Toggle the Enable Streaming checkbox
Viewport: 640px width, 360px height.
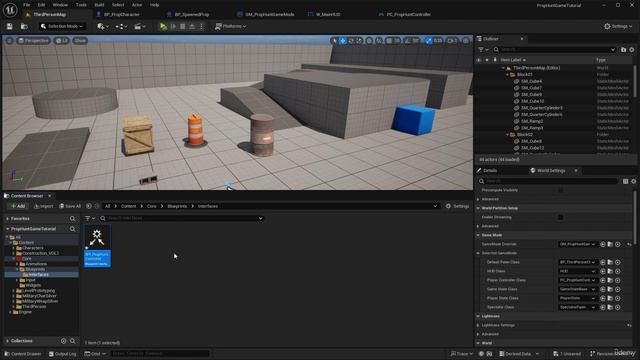pyautogui.click(x=560, y=217)
